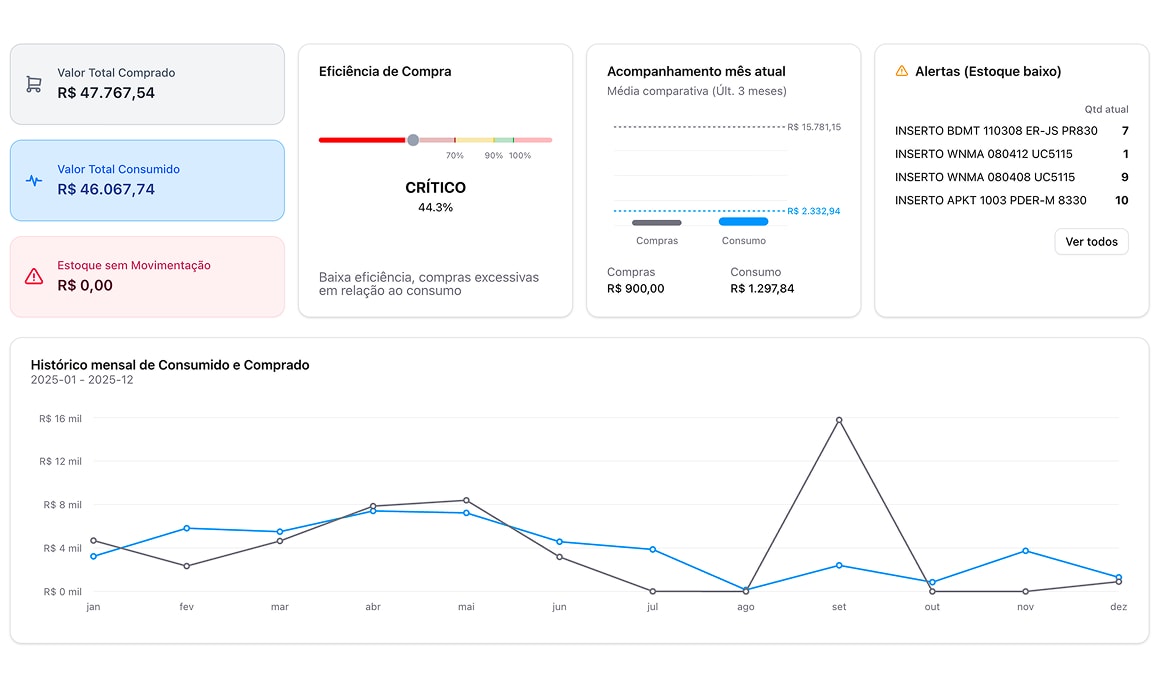
Task: Click the Estoque sem Movimentação label
Action: 134,266
